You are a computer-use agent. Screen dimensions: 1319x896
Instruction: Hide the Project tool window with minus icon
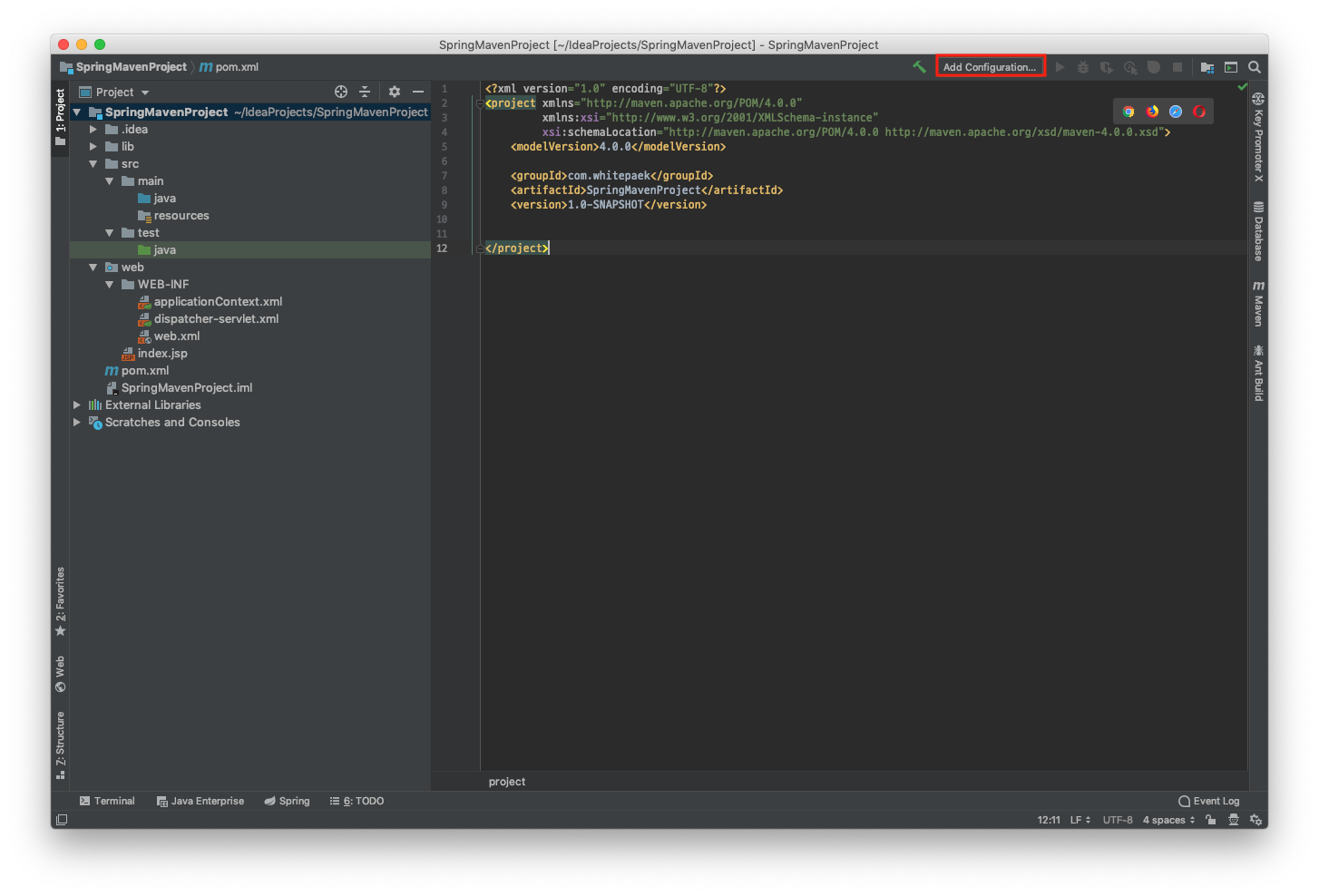[x=418, y=92]
